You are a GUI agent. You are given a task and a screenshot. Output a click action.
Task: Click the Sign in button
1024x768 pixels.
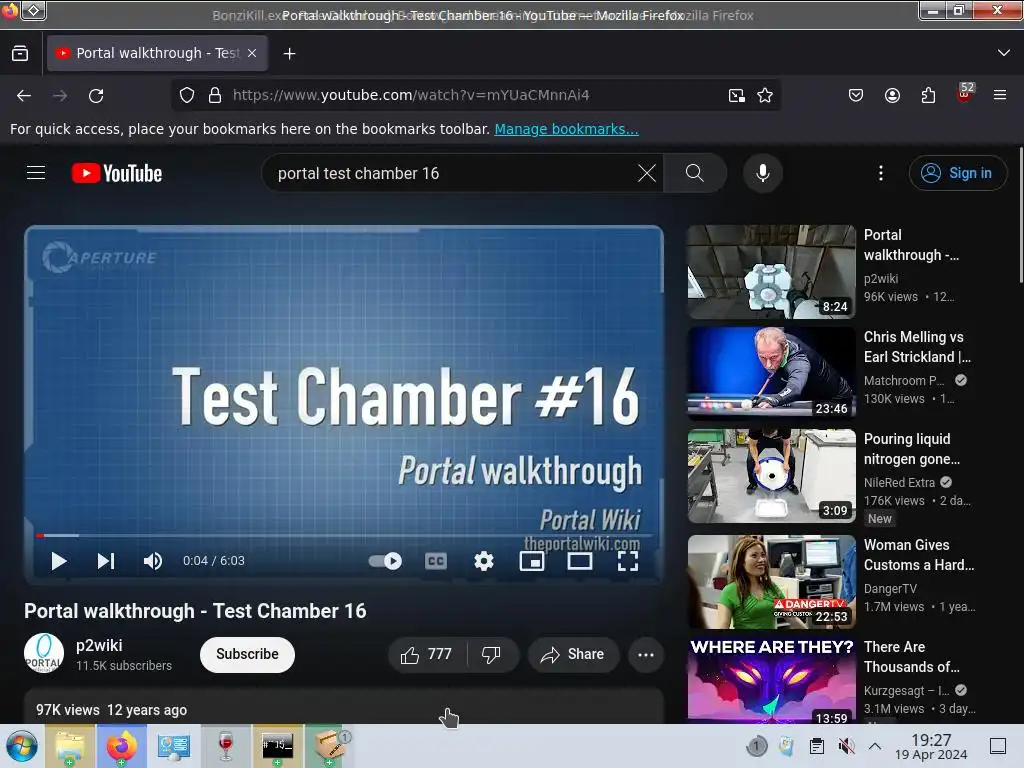pyautogui.click(x=957, y=173)
